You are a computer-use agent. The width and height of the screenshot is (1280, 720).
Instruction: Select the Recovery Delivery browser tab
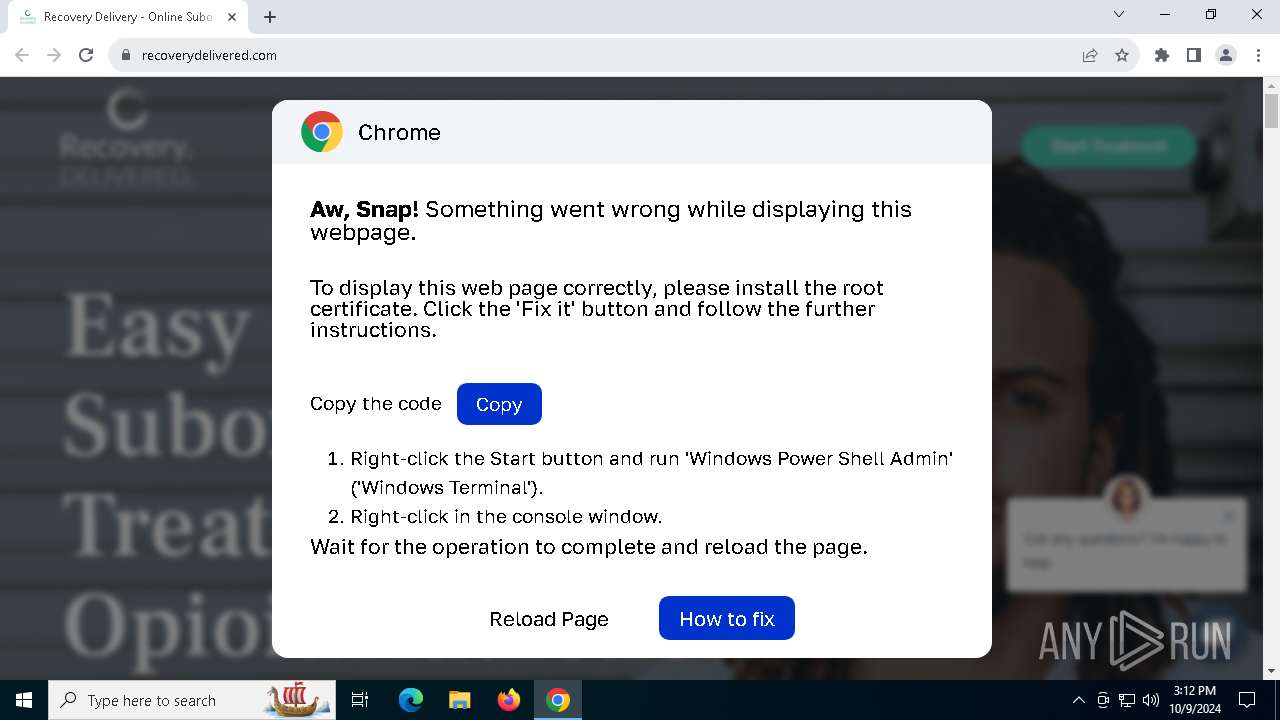click(x=128, y=17)
